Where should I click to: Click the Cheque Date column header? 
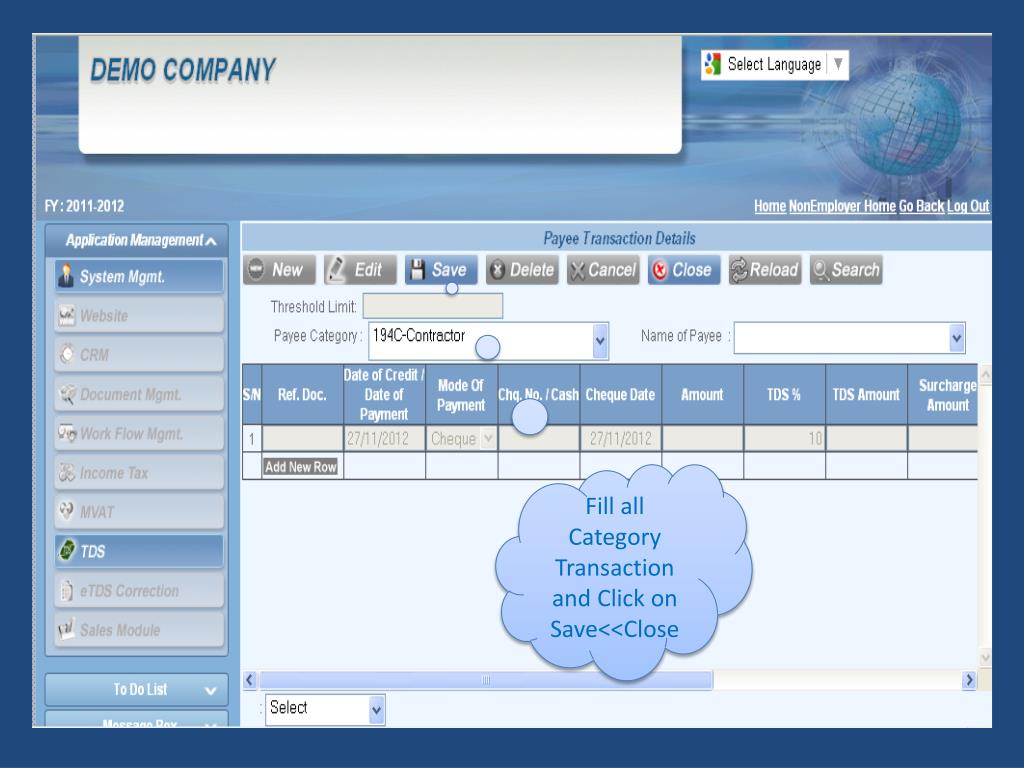click(620, 394)
